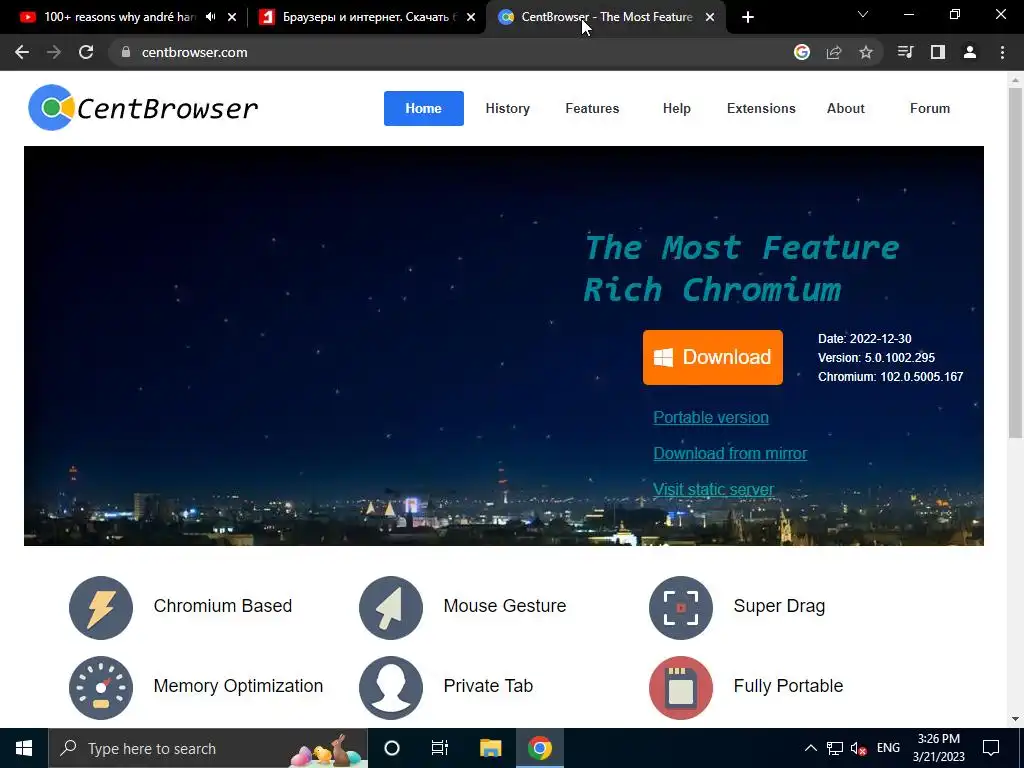Open Task View on the taskbar

point(440,748)
